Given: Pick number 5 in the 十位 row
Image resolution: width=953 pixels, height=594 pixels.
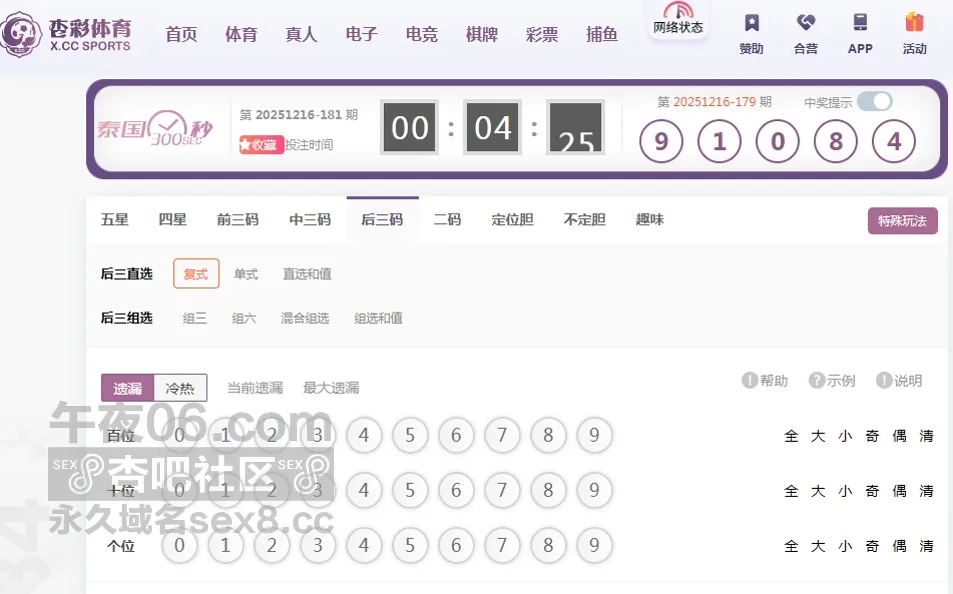Looking at the screenshot, I should point(410,490).
